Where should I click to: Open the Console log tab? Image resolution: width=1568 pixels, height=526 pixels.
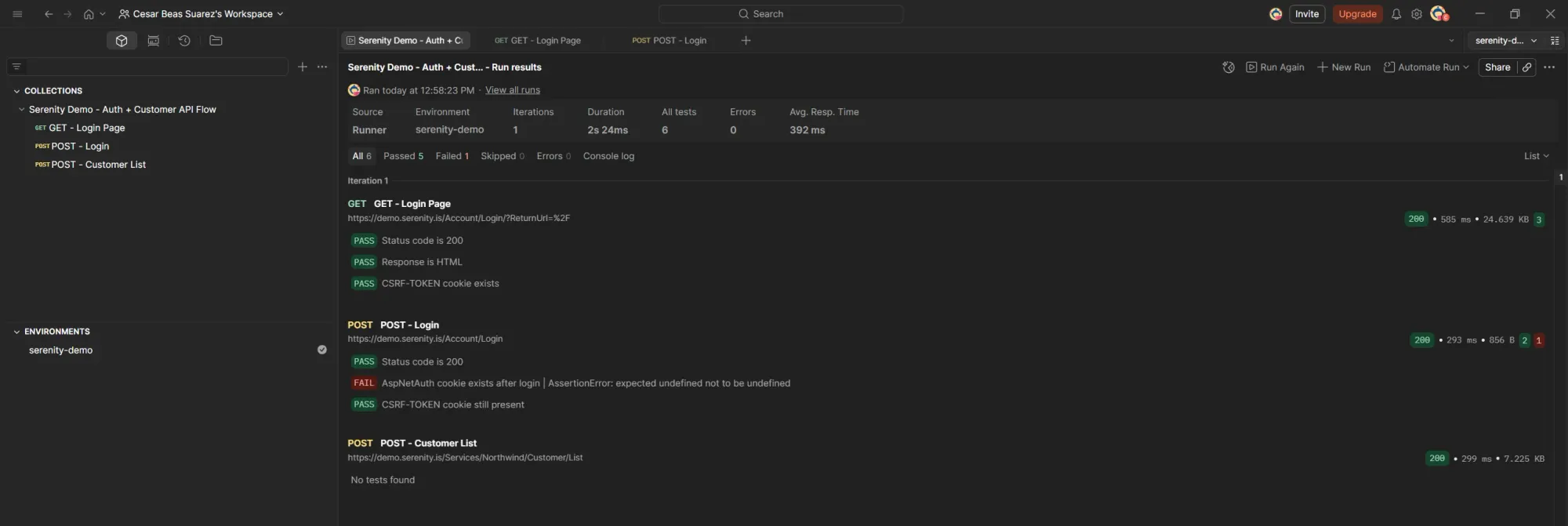coord(608,156)
